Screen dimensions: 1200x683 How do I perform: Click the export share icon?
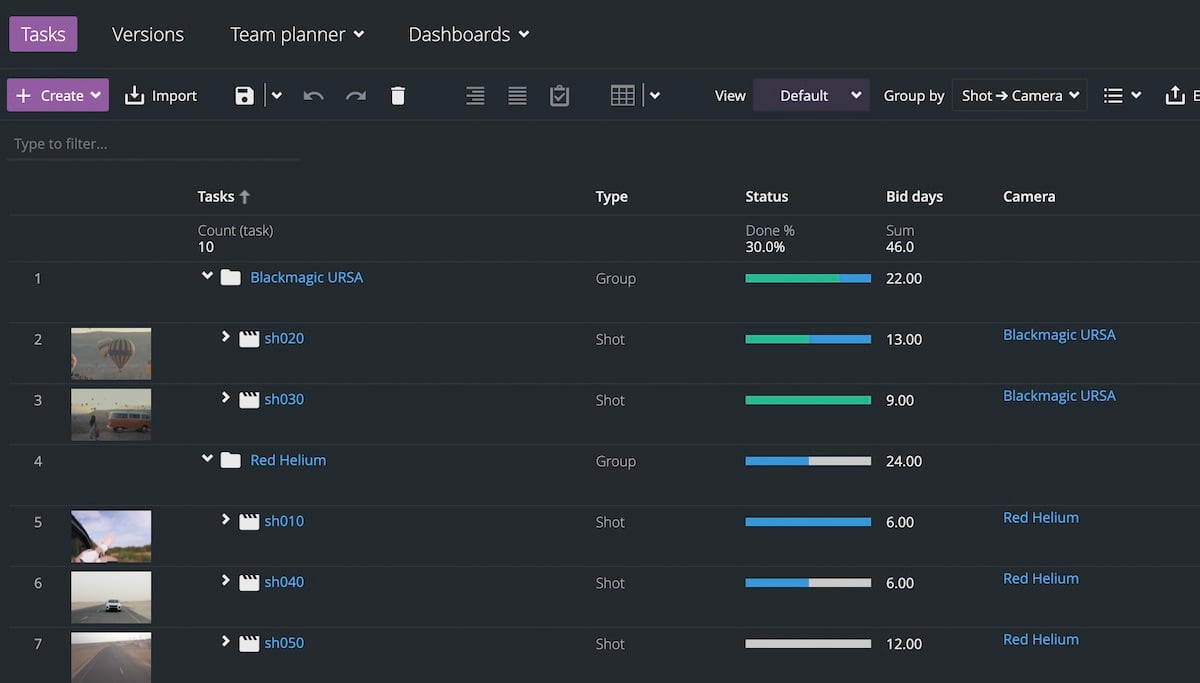tap(1175, 96)
